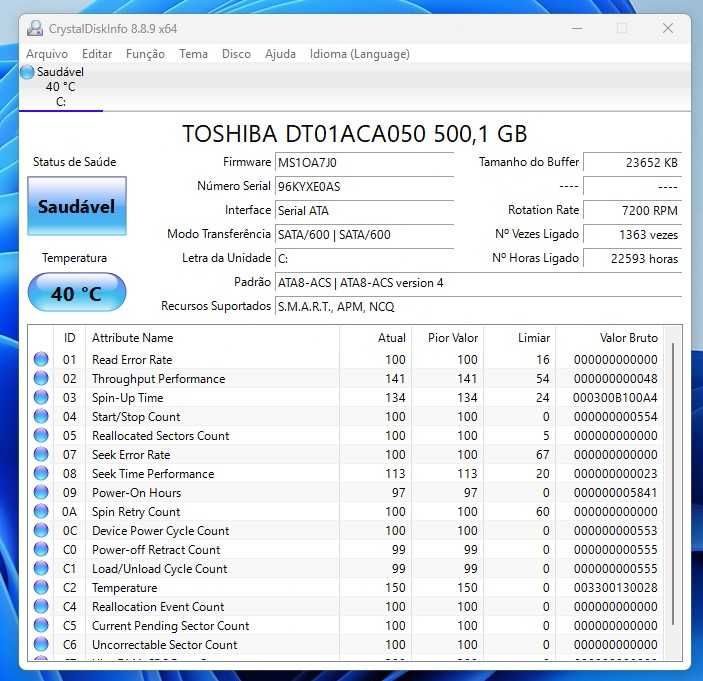
Task: Click the Padrão field ATA8-ACS version 4
Action: (x=478, y=282)
